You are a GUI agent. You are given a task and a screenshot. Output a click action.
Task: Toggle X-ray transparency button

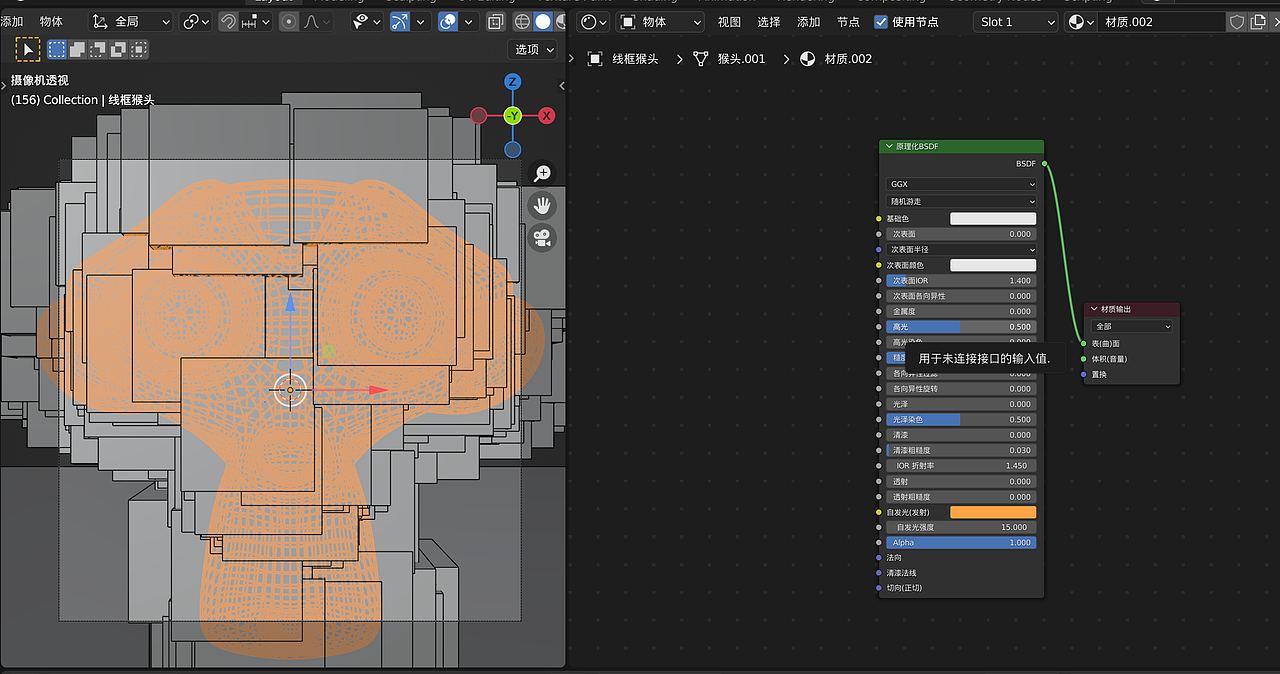click(494, 21)
